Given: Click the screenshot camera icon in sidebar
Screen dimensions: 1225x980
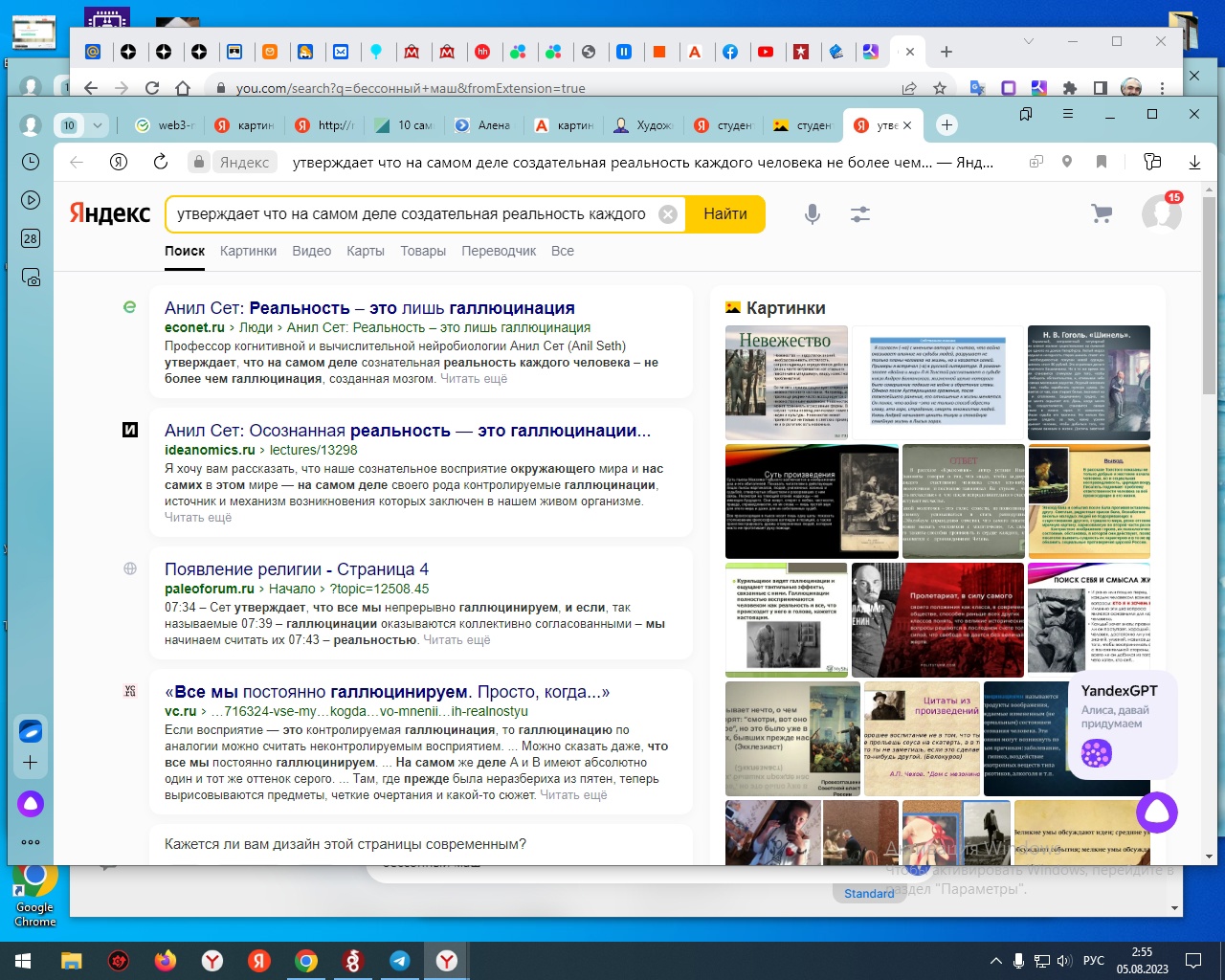Looking at the screenshot, I should 31,278.
